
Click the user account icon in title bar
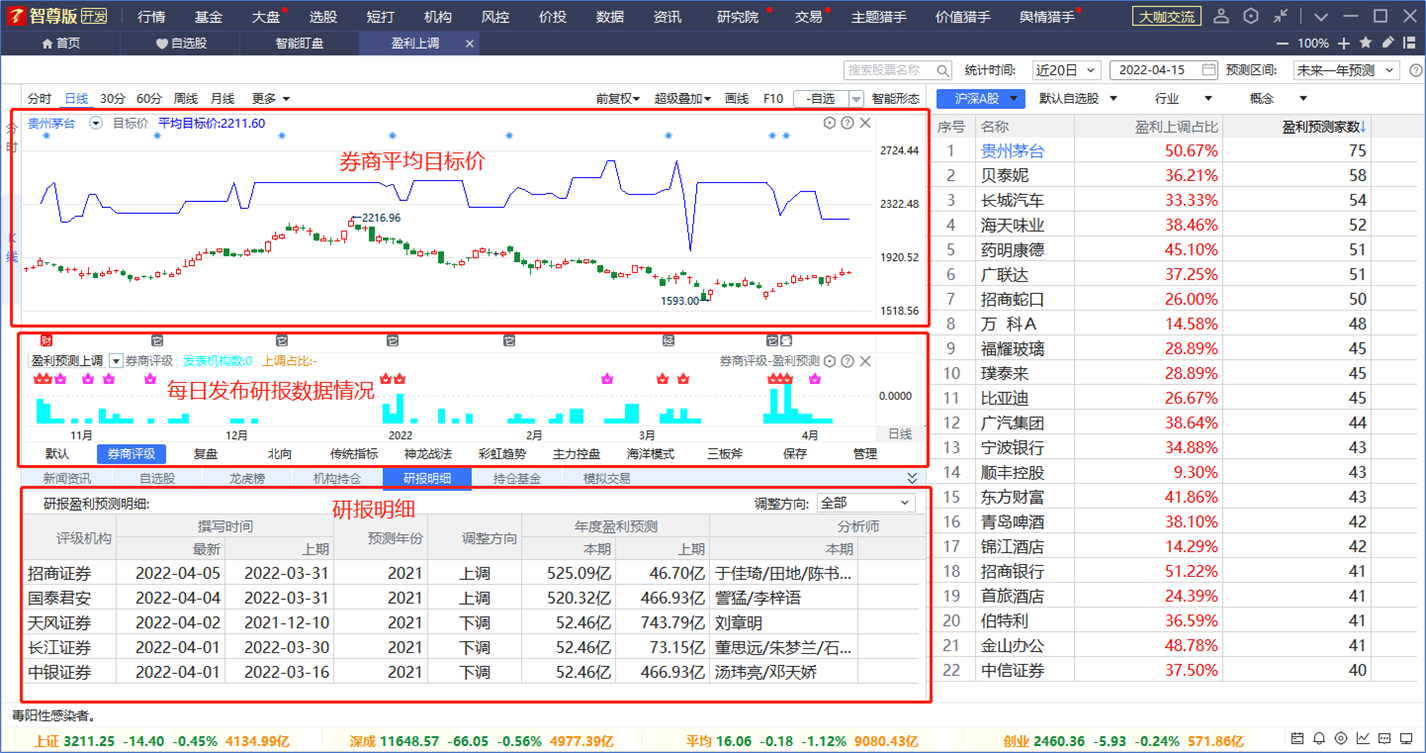1221,17
